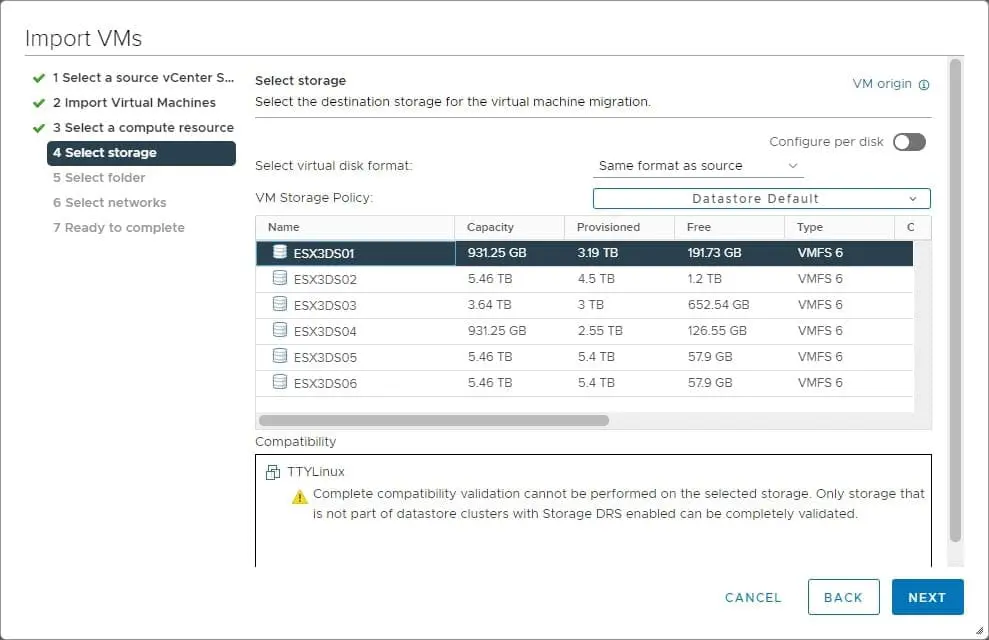The width and height of the screenshot is (989, 640).
Task: Click the ESX3DS03 datastore icon
Action: point(279,304)
